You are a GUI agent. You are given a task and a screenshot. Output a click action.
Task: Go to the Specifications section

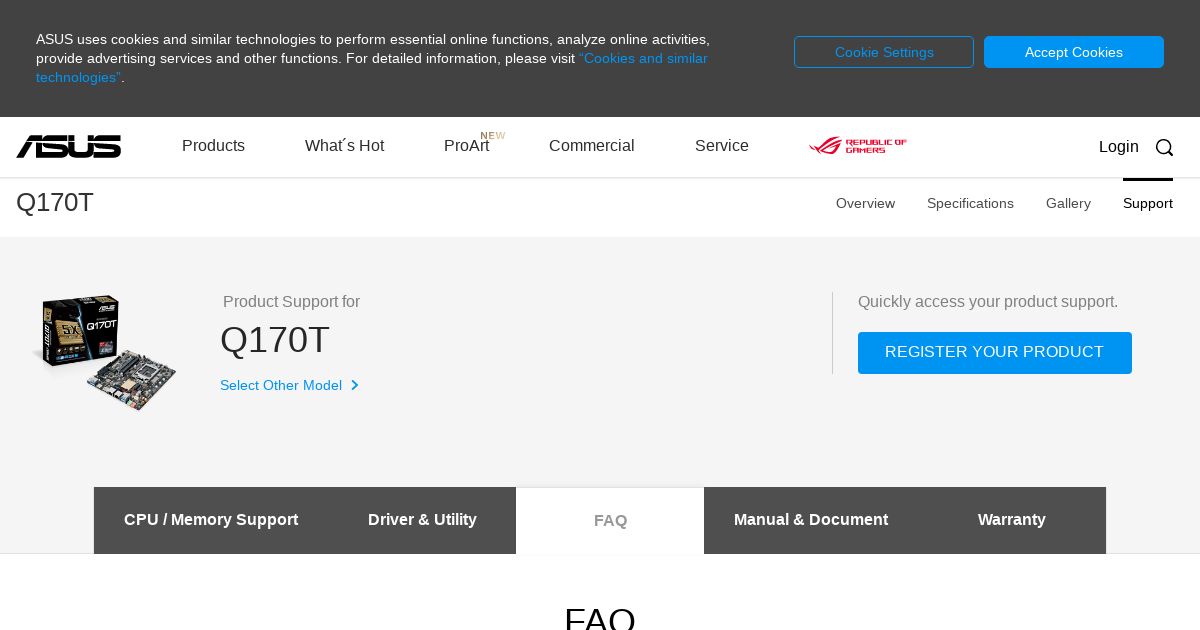(x=970, y=203)
